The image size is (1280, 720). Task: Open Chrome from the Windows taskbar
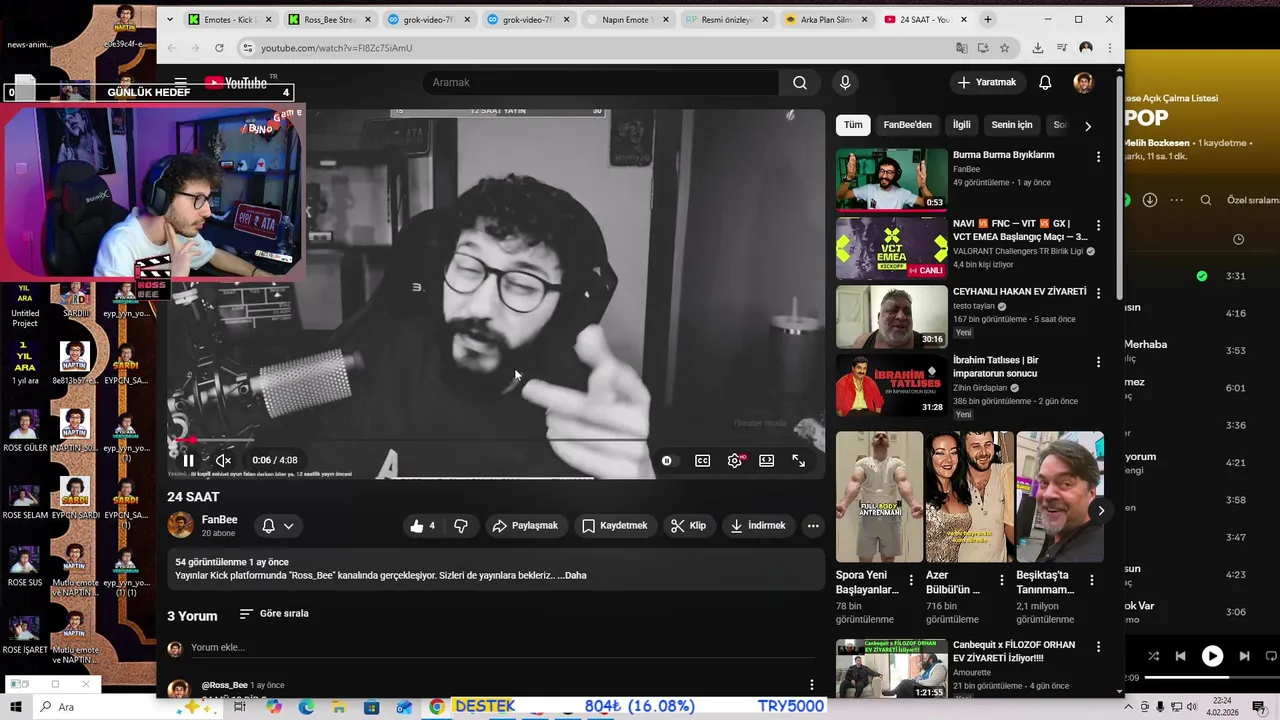437,707
